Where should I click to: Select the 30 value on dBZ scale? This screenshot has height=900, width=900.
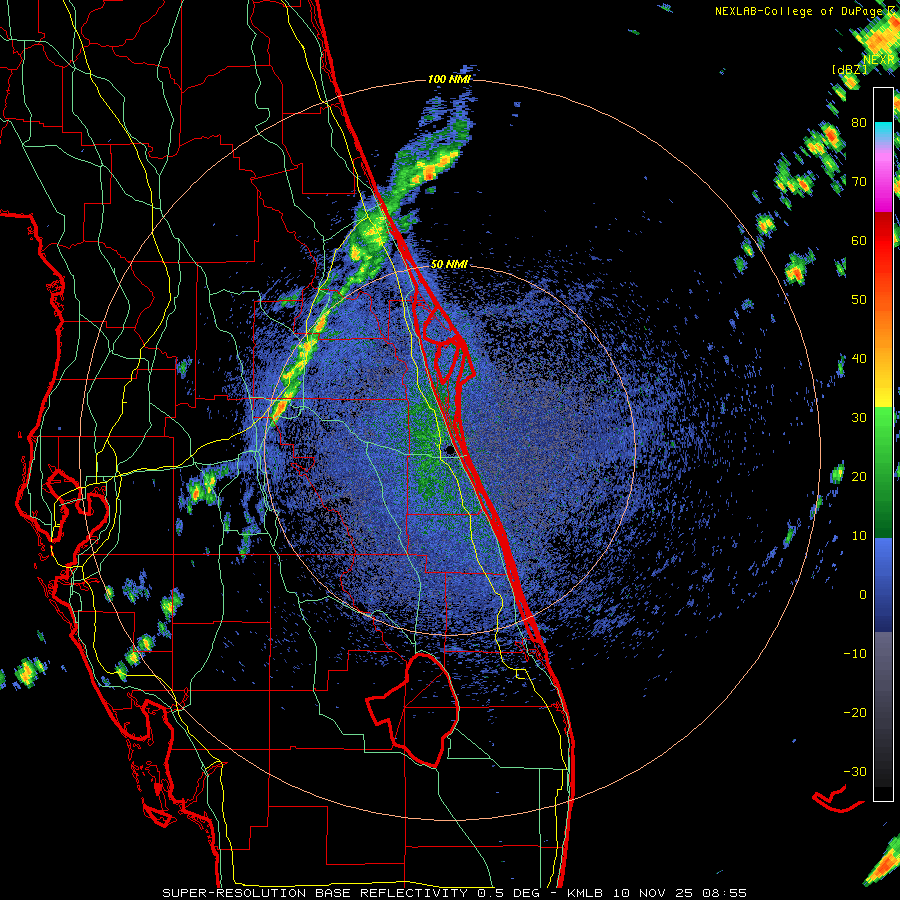859,417
